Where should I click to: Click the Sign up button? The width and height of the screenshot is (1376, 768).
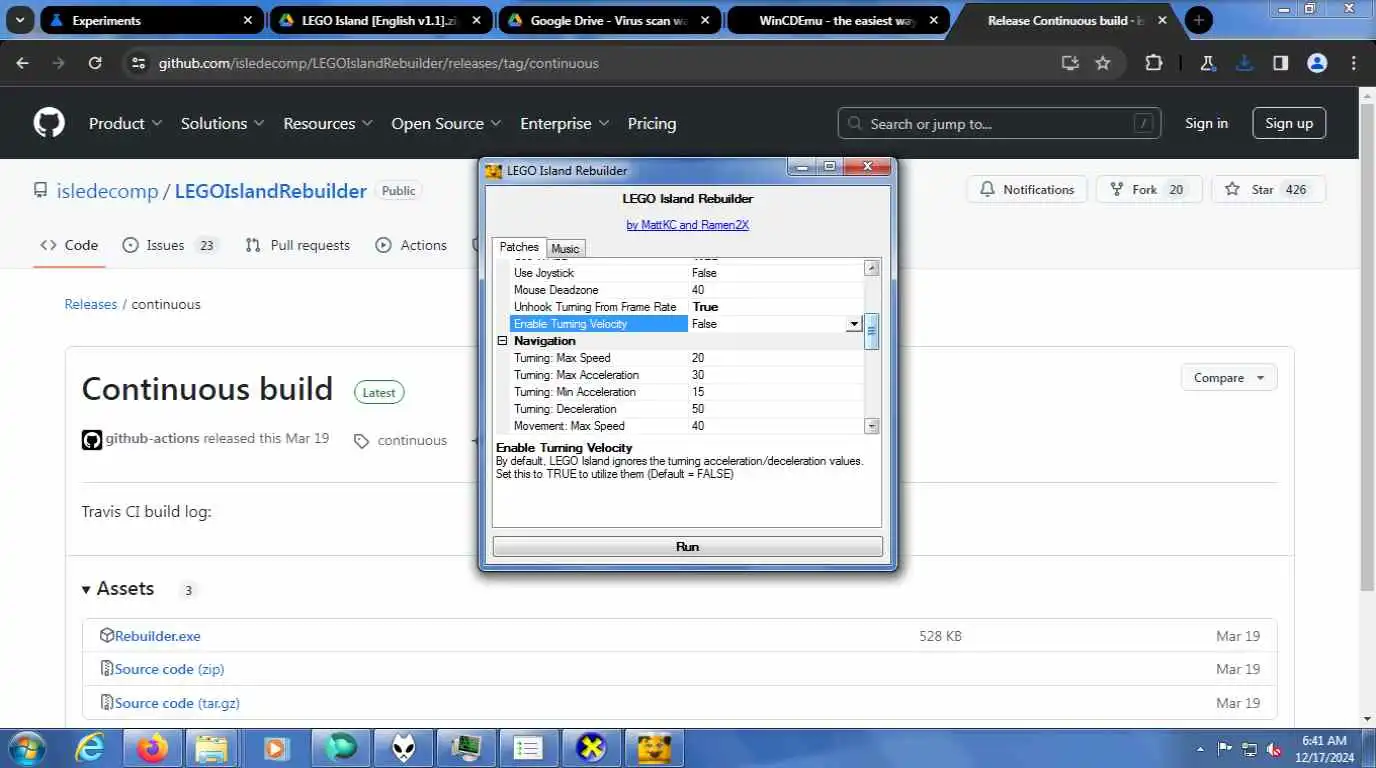coord(1289,123)
